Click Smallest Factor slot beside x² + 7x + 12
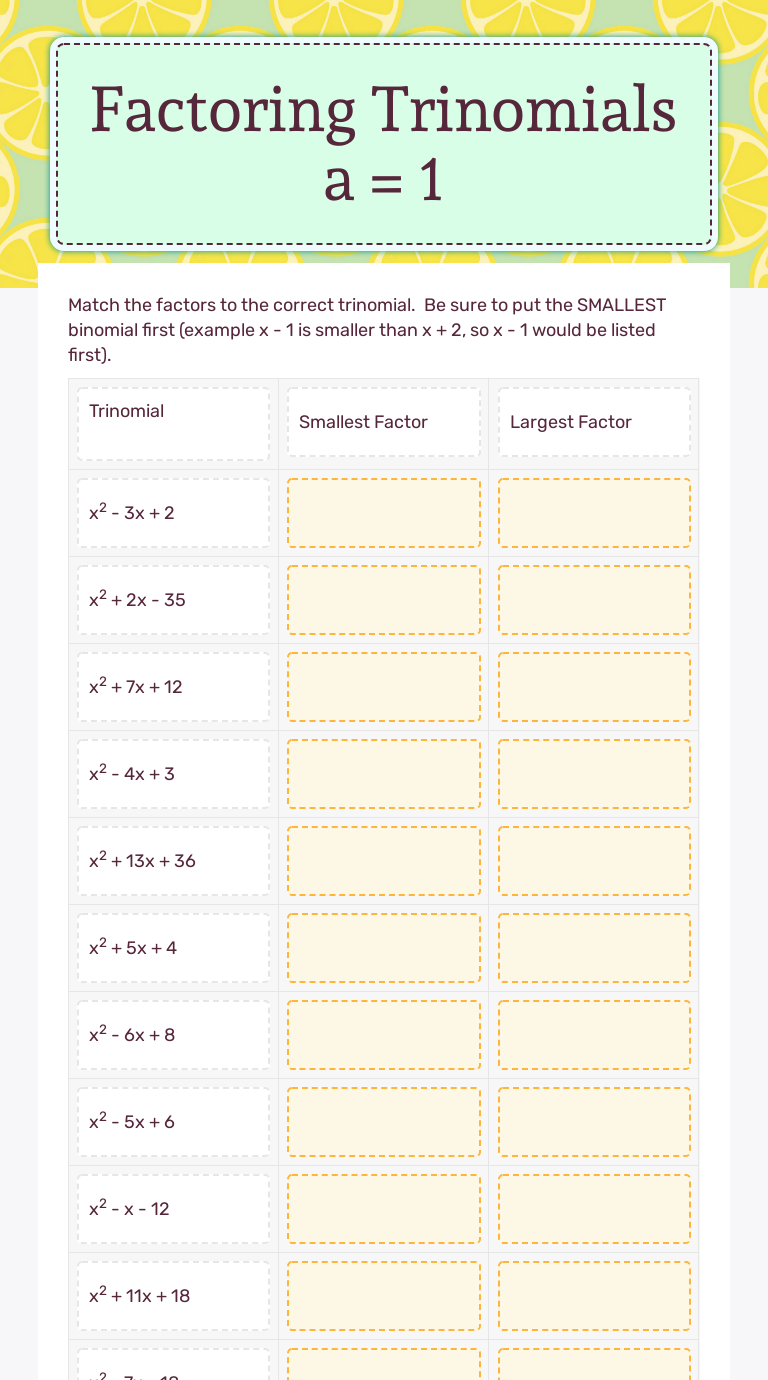The image size is (768, 1380). pyautogui.click(x=384, y=687)
